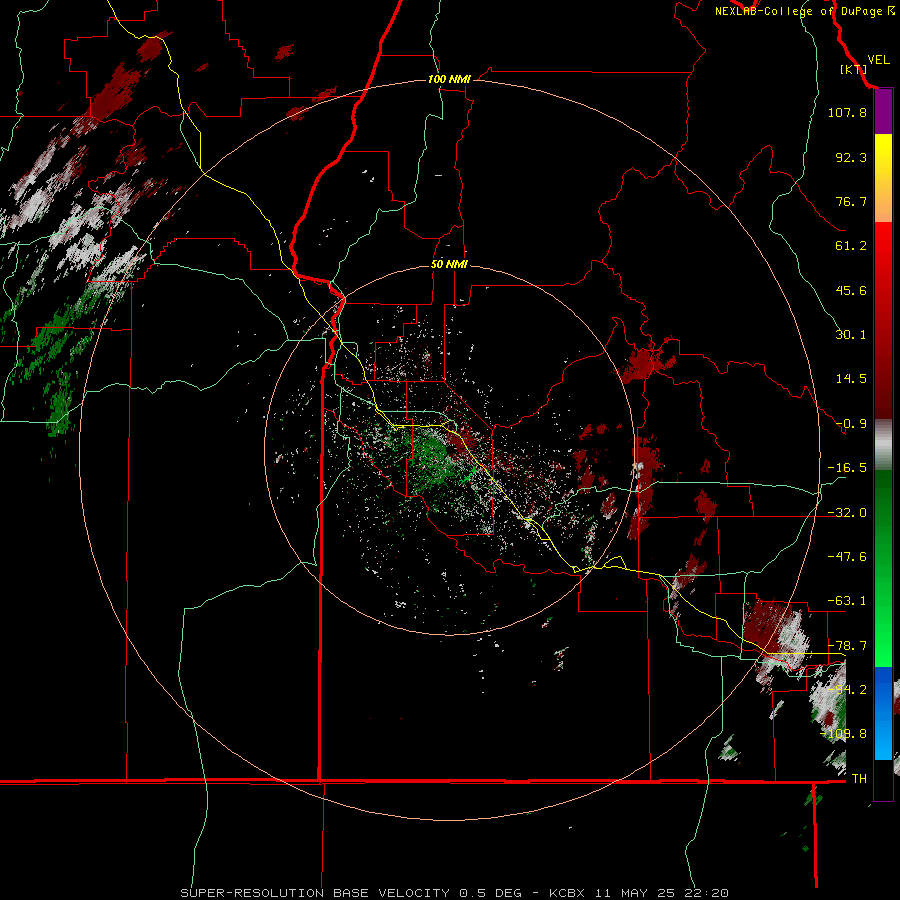Screen dimensions: 900x900
Task: Click the 50 NMI range ring label
Action: [x=449, y=264]
